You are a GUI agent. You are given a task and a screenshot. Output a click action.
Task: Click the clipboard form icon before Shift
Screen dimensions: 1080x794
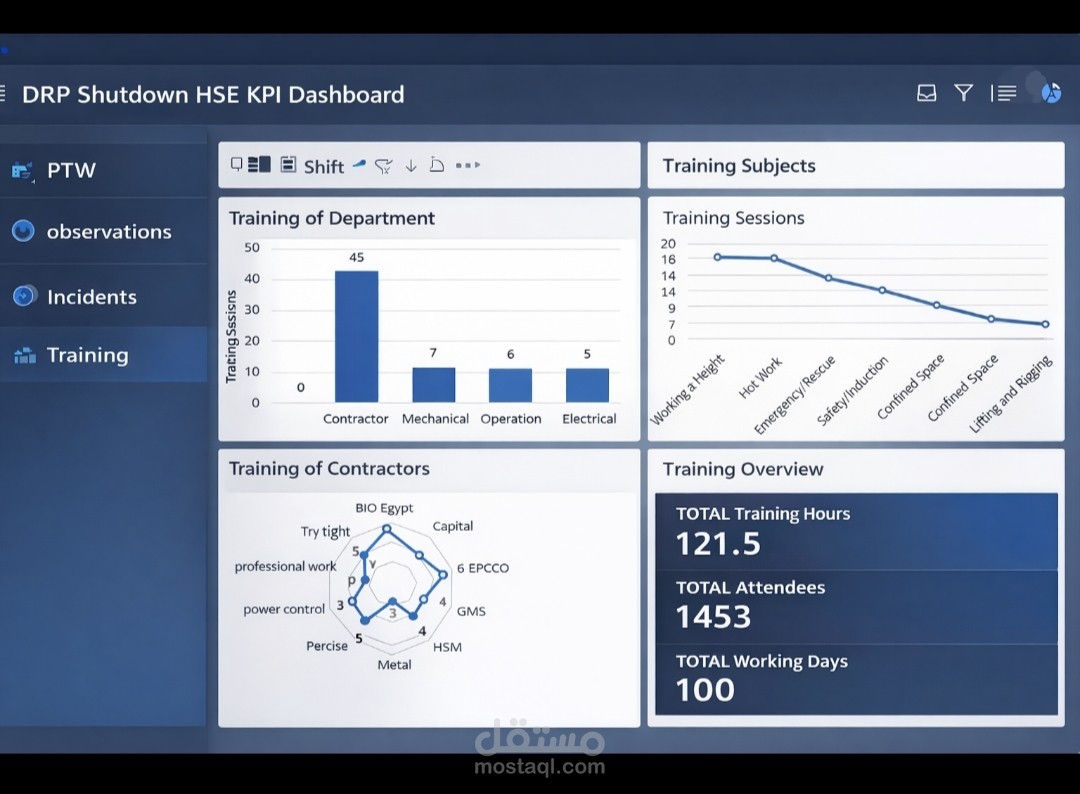288,165
